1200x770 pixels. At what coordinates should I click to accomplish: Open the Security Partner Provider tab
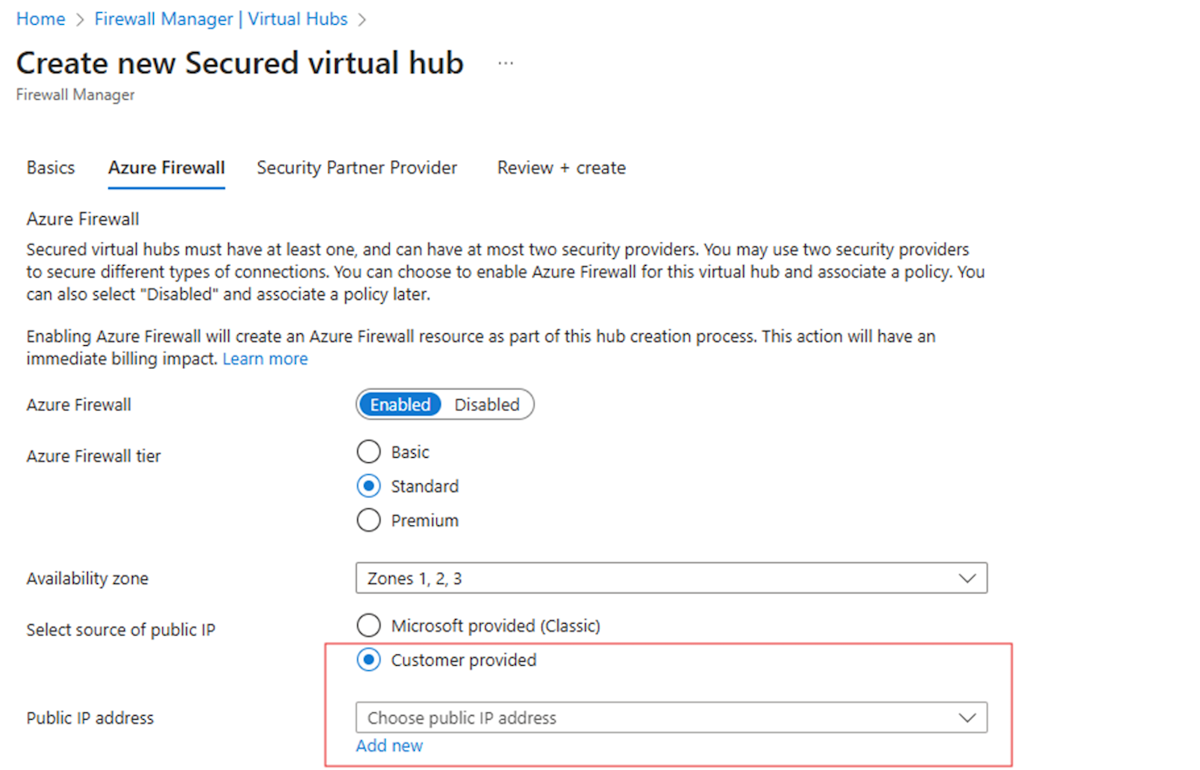[356, 167]
